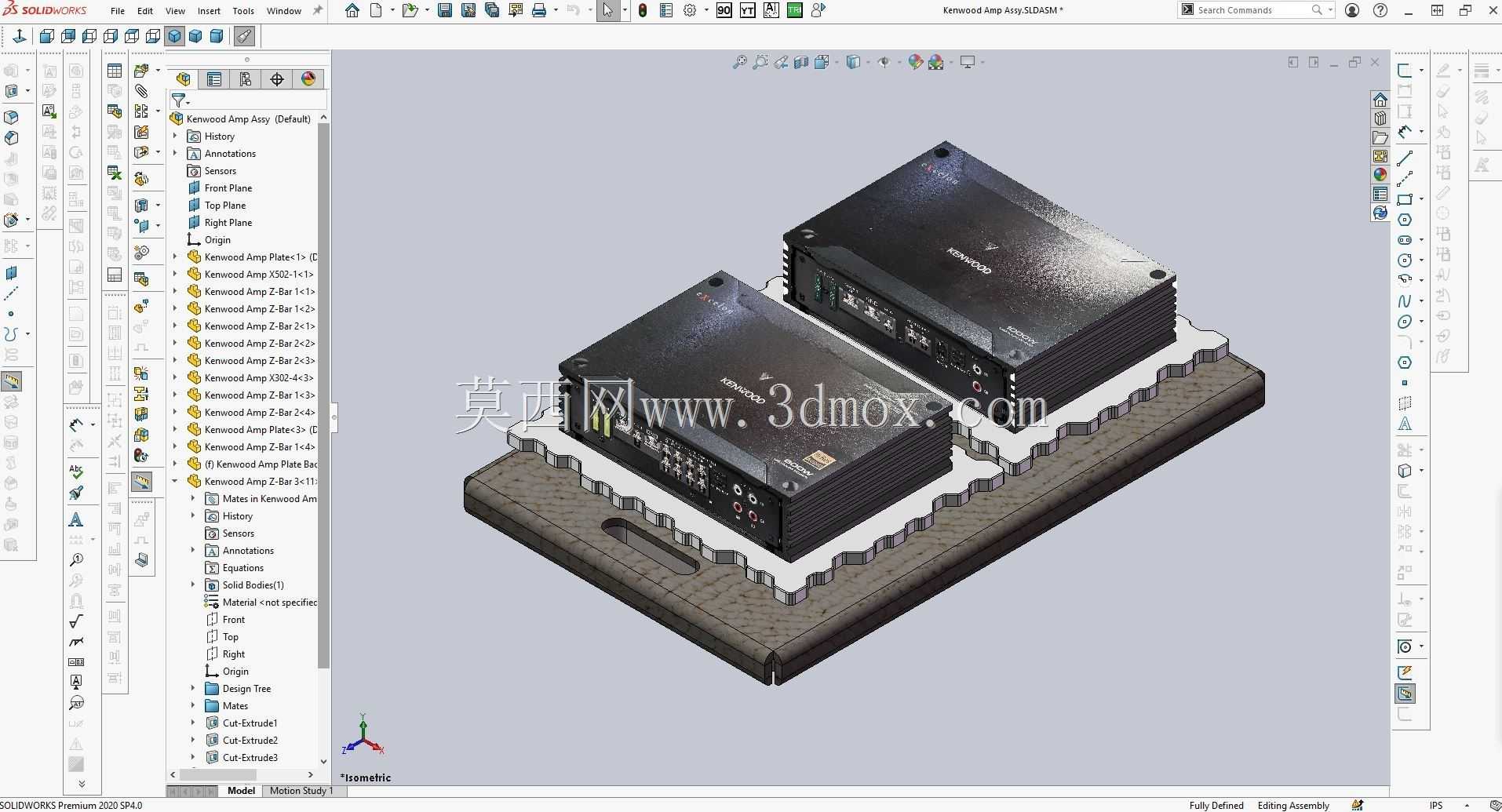1502x812 pixels.
Task: Open the File menu
Action: (x=118, y=11)
